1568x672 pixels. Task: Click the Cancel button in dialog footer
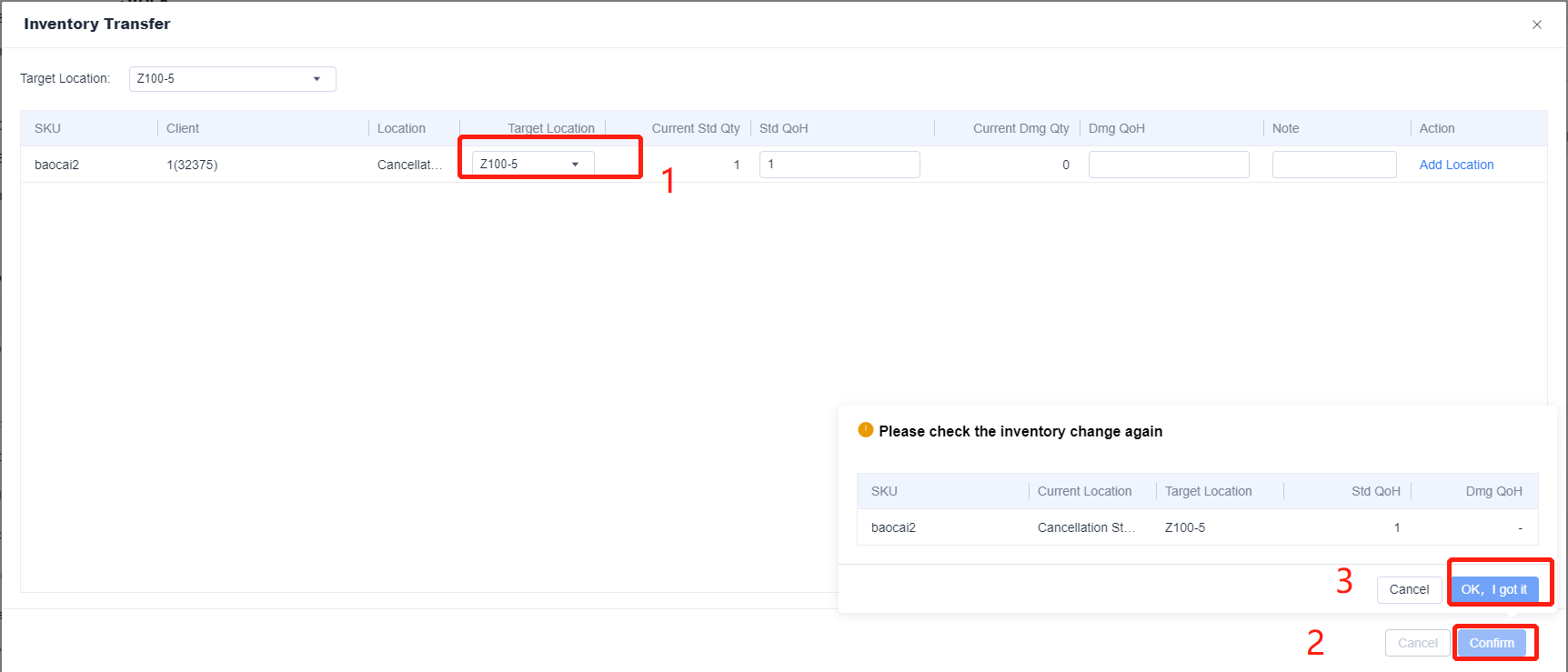[1417, 643]
